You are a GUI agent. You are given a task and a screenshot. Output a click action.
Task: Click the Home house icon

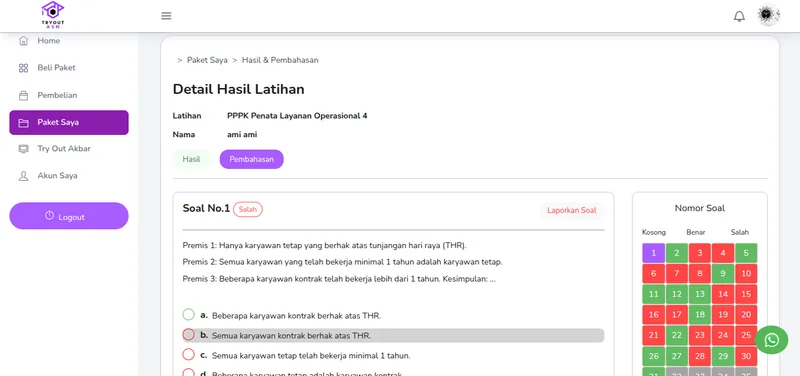pos(23,41)
